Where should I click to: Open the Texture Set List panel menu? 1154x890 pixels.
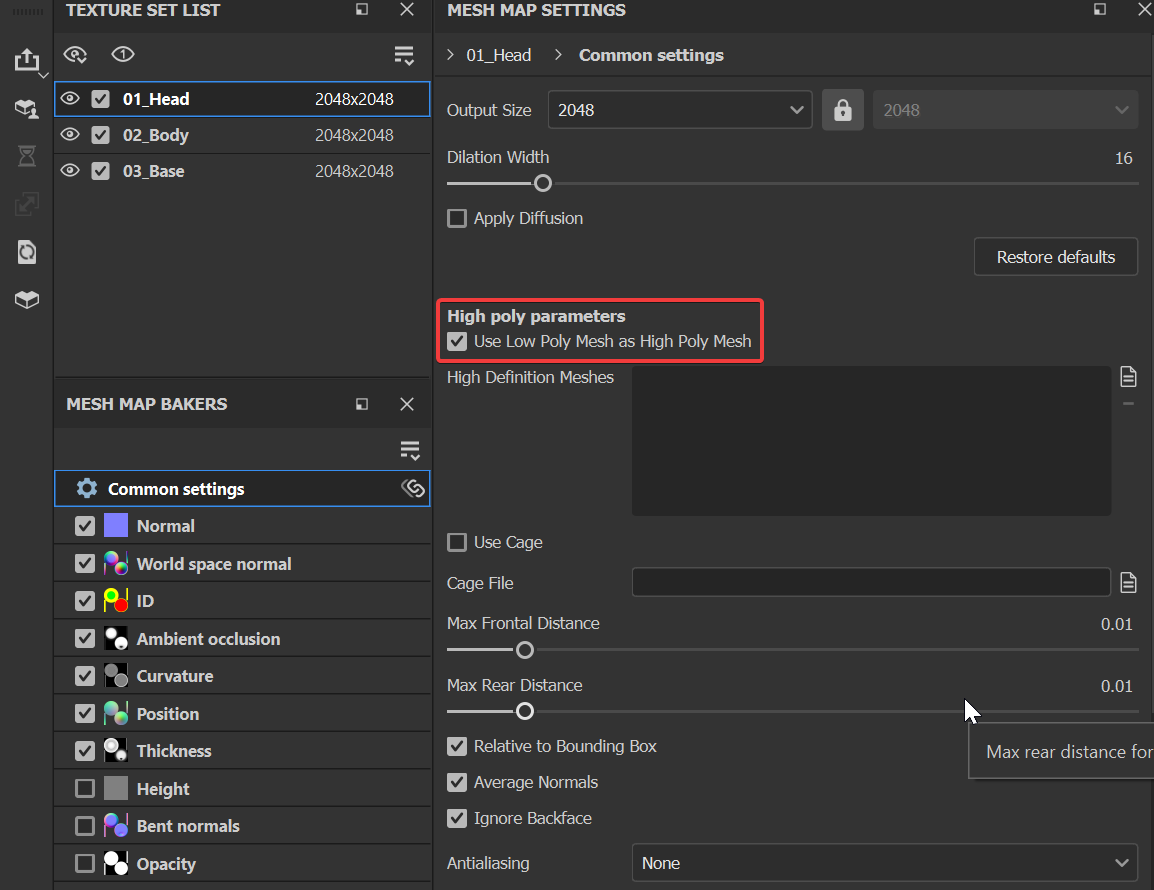pos(404,55)
